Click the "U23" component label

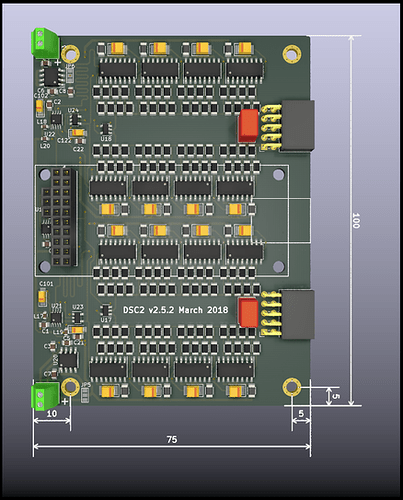tap(78, 307)
